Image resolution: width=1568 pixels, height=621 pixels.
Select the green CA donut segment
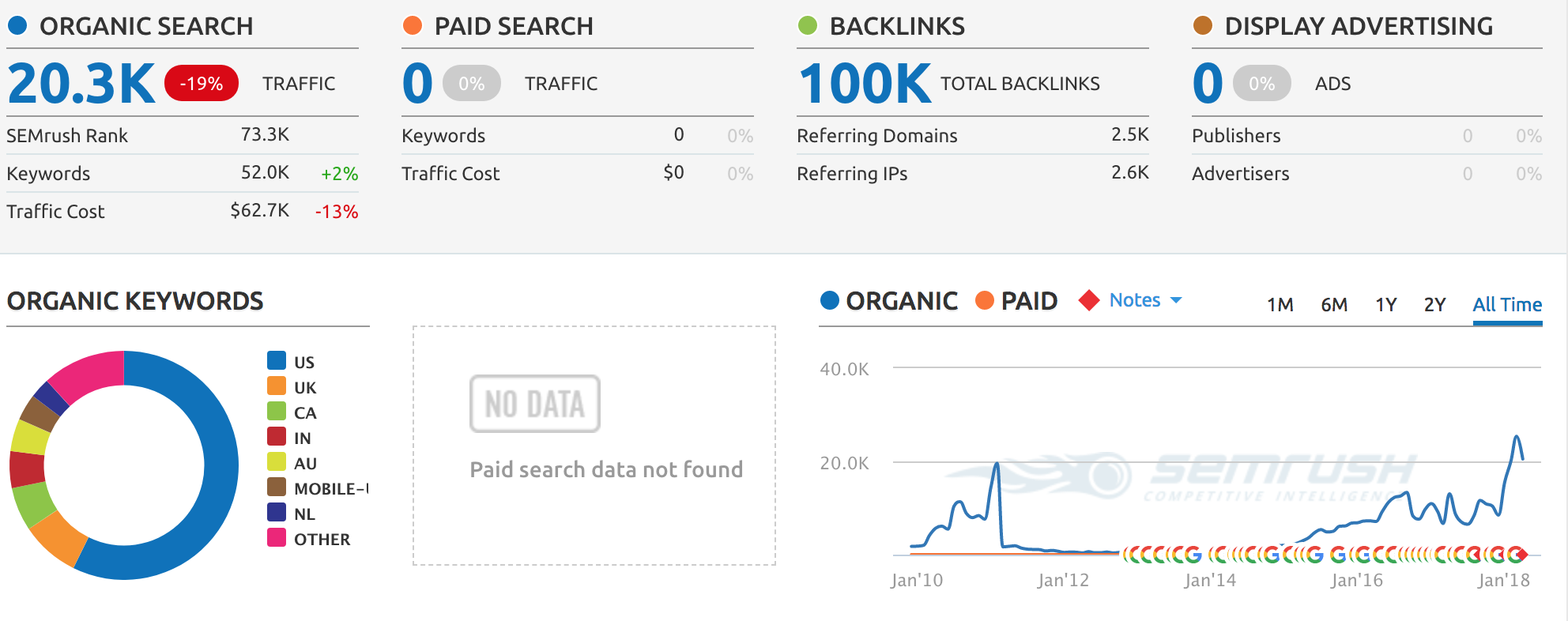tap(33, 504)
